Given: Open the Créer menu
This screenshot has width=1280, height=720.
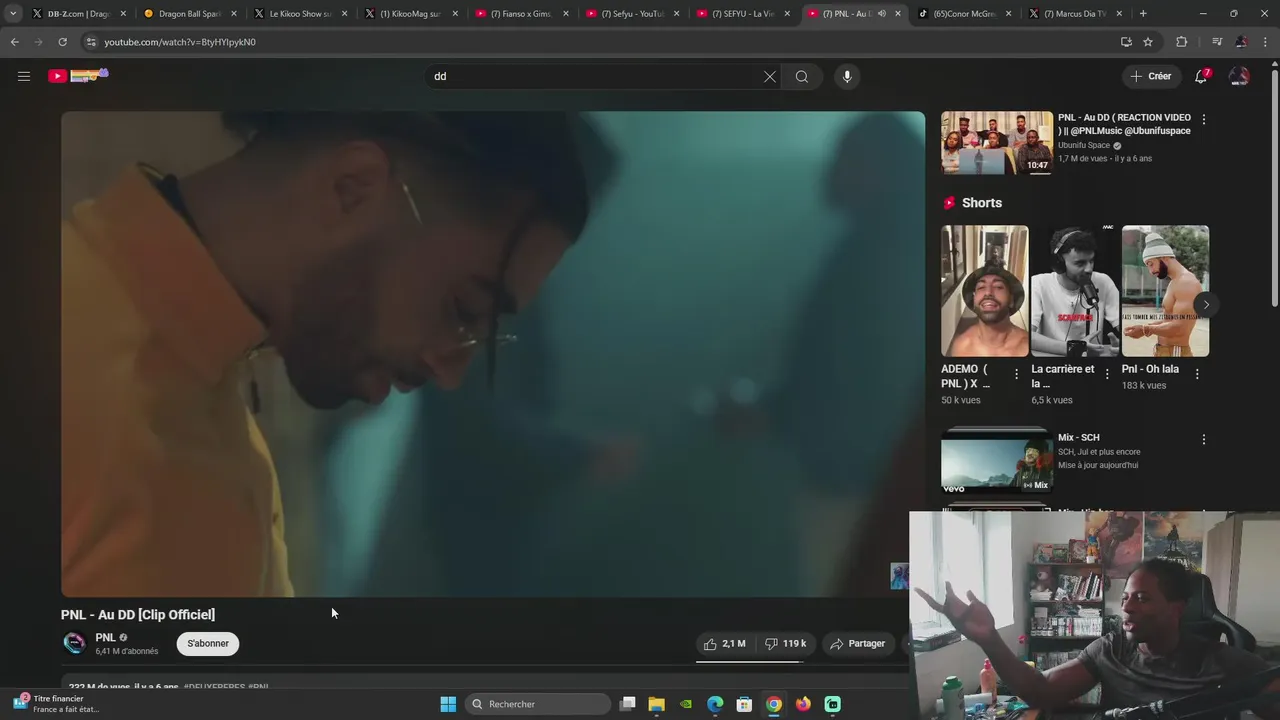Looking at the screenshot, I should [1151, 76].
